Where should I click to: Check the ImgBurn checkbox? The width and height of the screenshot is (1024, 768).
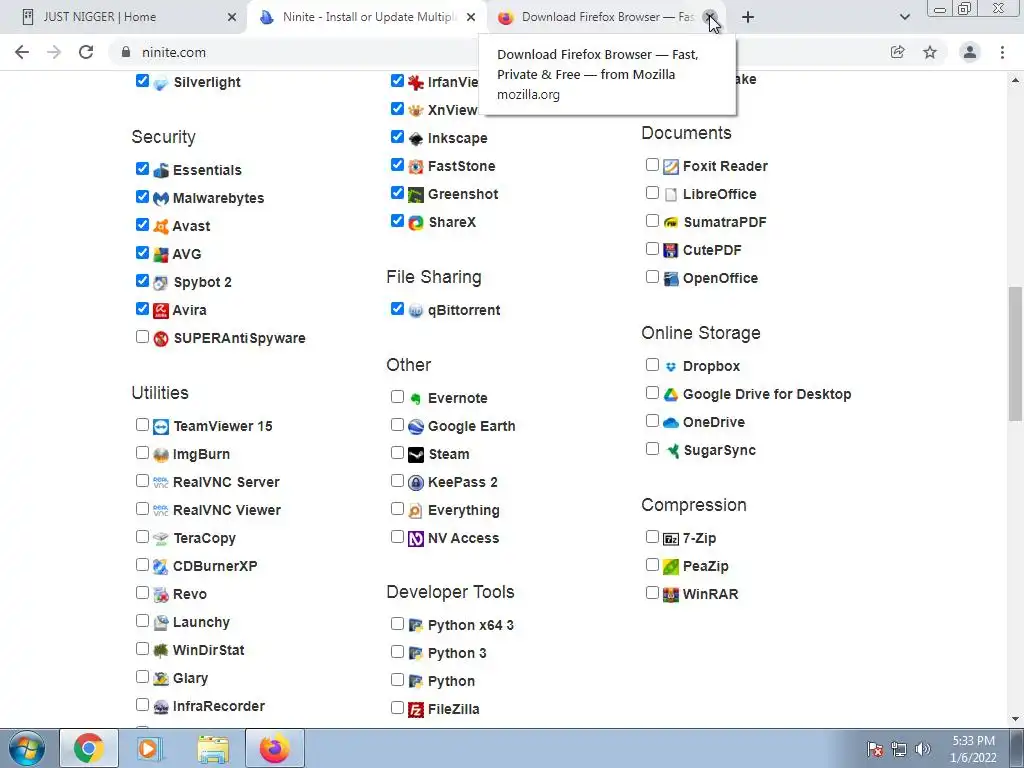[x=142, y=453]
